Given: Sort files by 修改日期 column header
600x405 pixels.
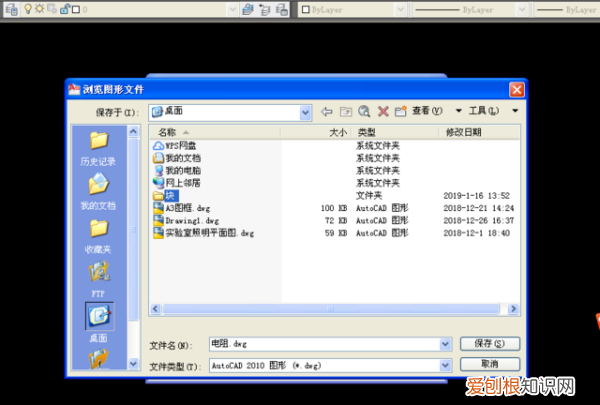Looking at the screenshot, I should (479, 132).
